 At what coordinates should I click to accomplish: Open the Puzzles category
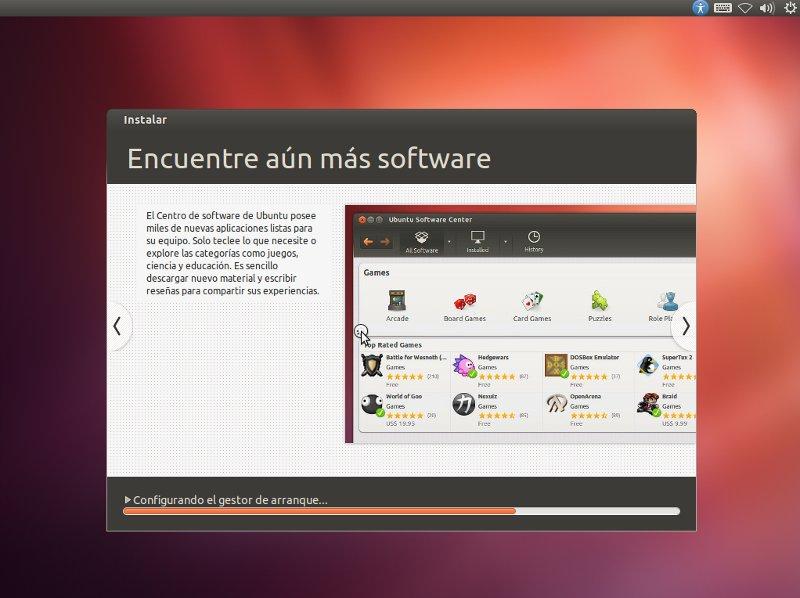point(600,299)
